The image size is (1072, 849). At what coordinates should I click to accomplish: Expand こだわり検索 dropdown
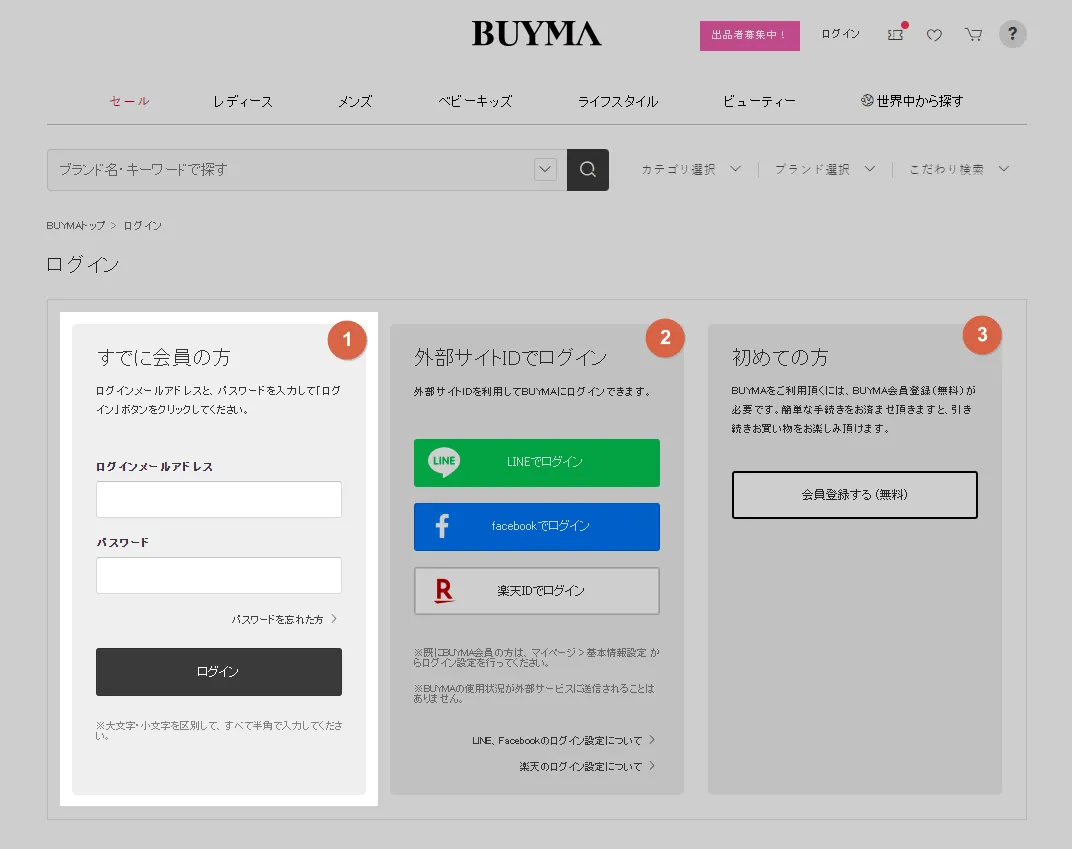click(959, 169)
